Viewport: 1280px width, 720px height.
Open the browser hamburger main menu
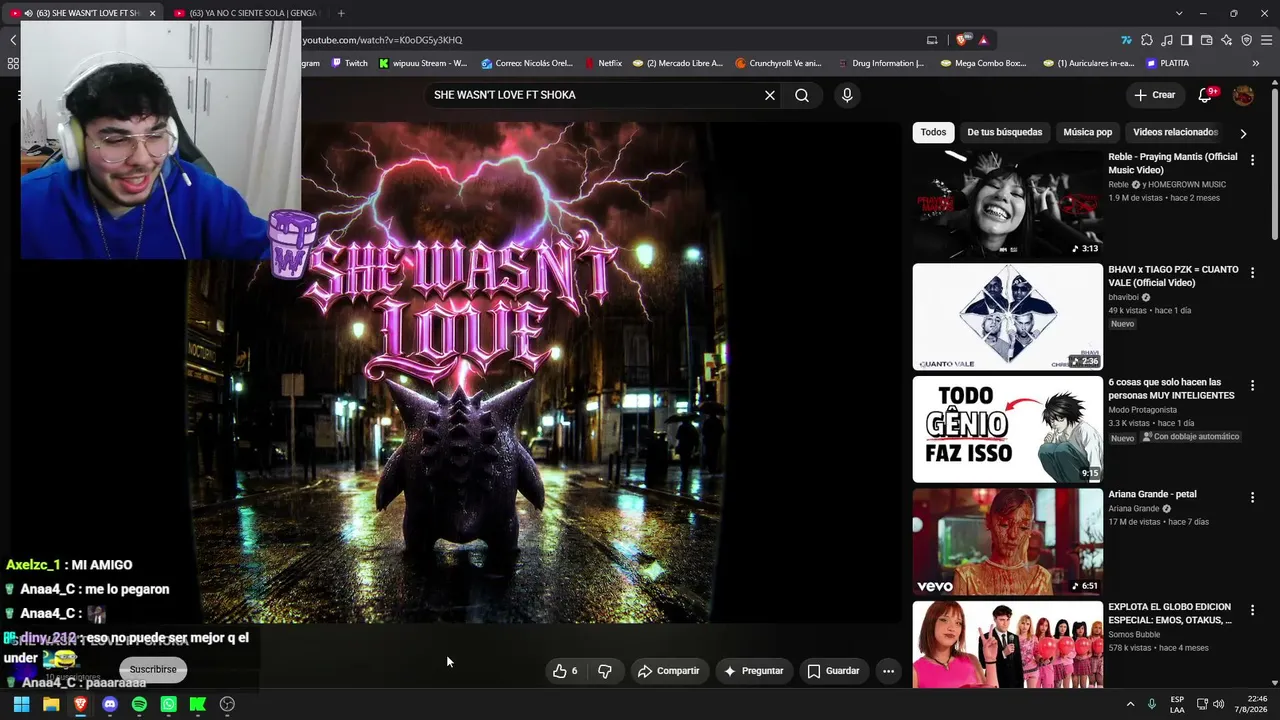[1266, 40]
